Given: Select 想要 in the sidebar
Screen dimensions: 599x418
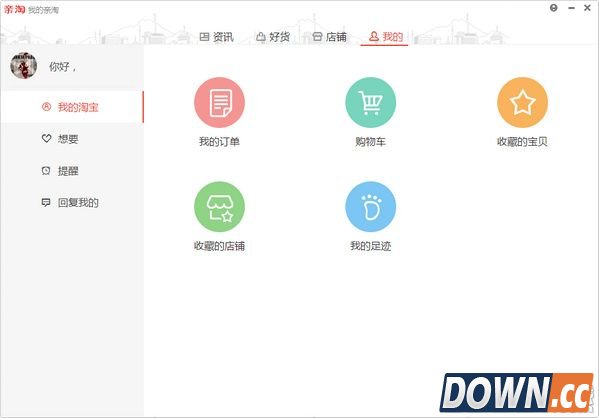Looking at the screenshot, I should (72, 139).
